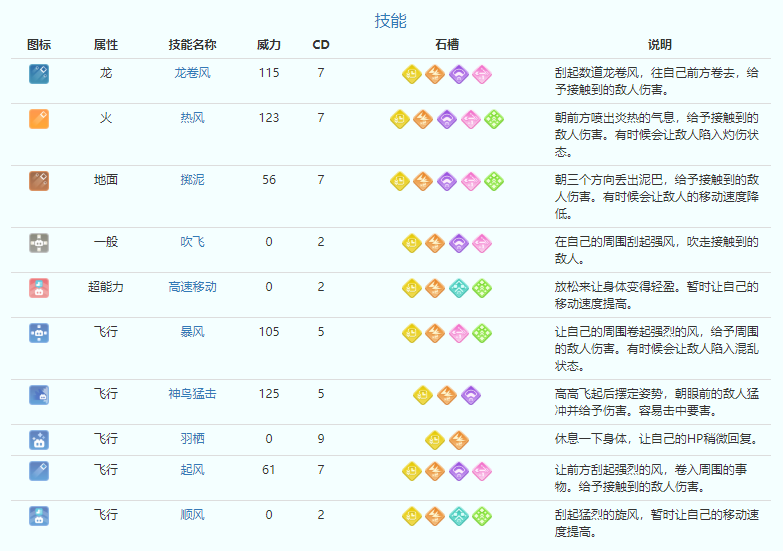The height and width of the screenshot is (551, 783).
Task: Click the blue 暴风 skill icon
Action: (x=39, y=333)
